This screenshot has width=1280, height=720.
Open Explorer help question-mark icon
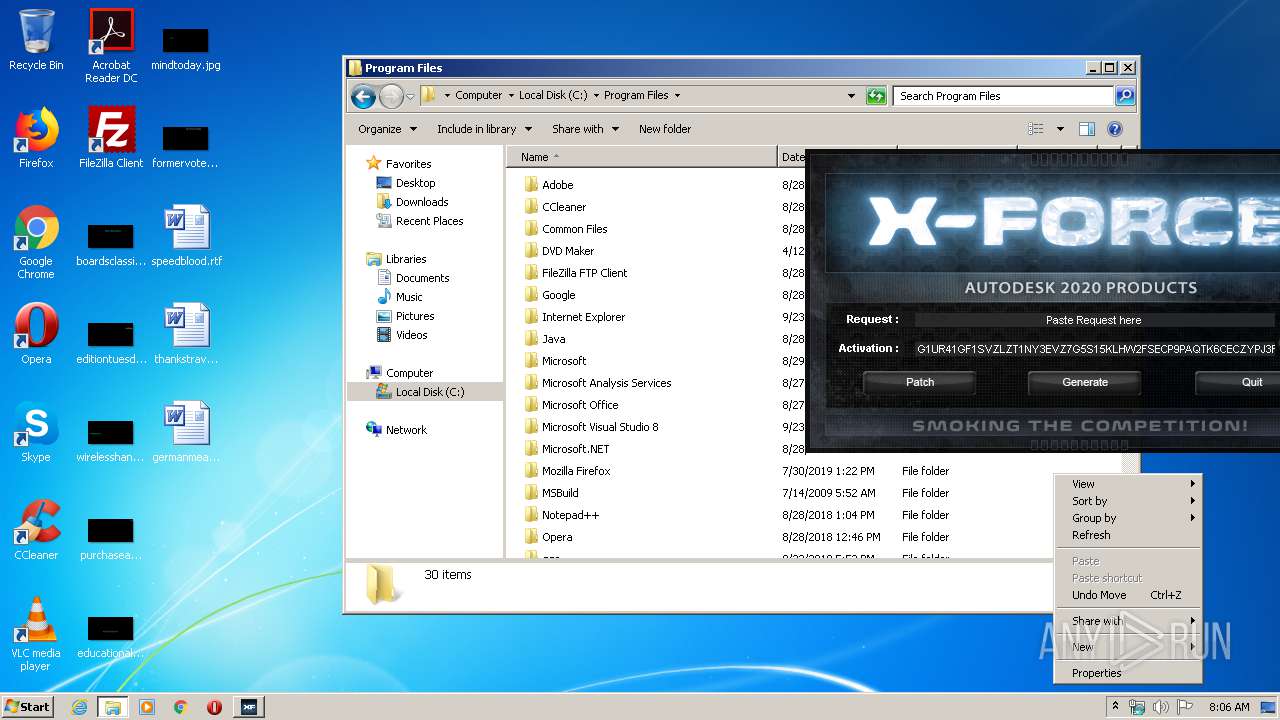point(1115,129)
